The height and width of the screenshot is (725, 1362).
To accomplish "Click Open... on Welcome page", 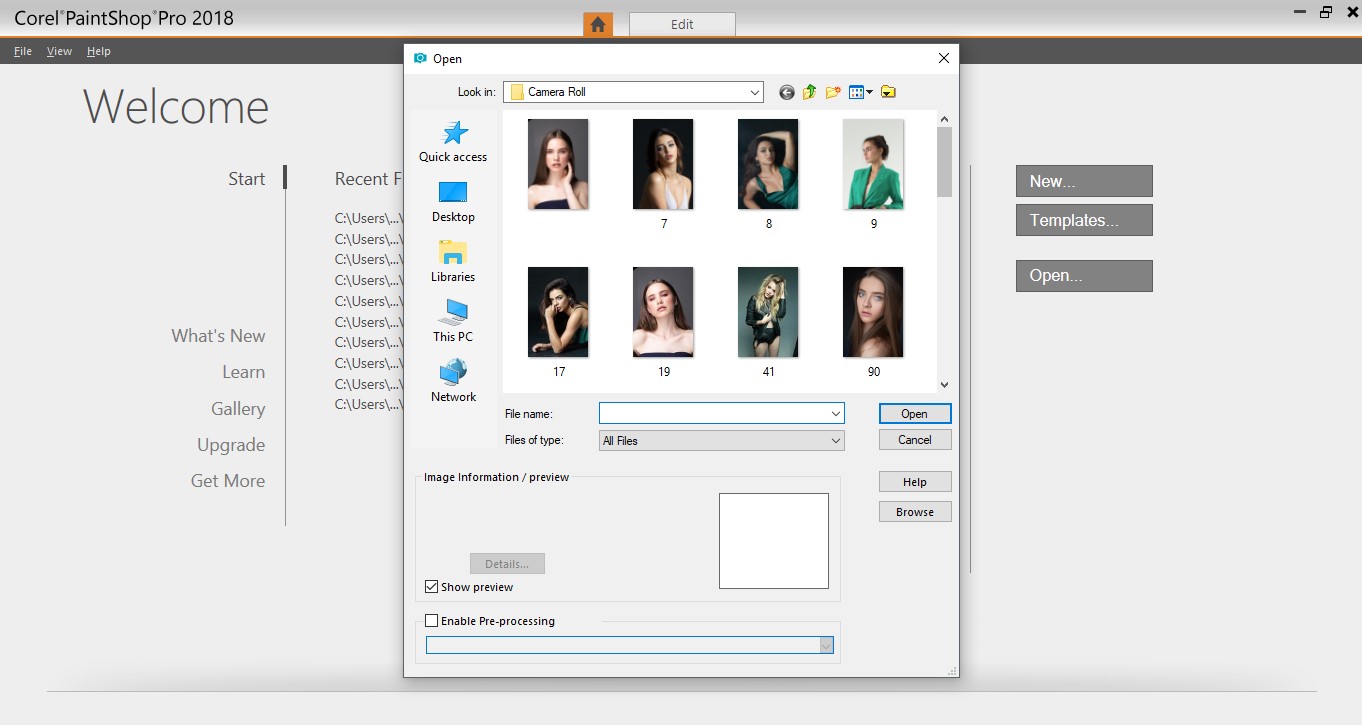I will 1084,276.
